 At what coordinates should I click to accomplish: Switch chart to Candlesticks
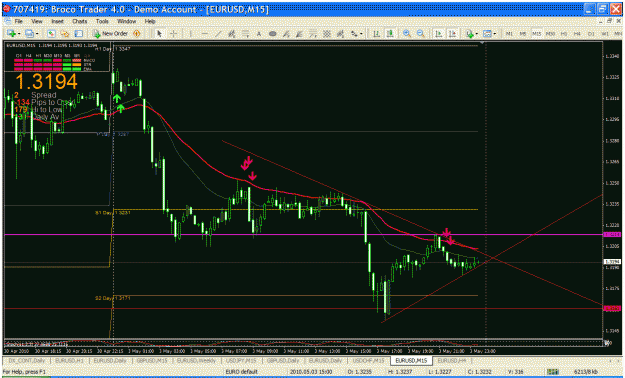(x=389, y=34)
